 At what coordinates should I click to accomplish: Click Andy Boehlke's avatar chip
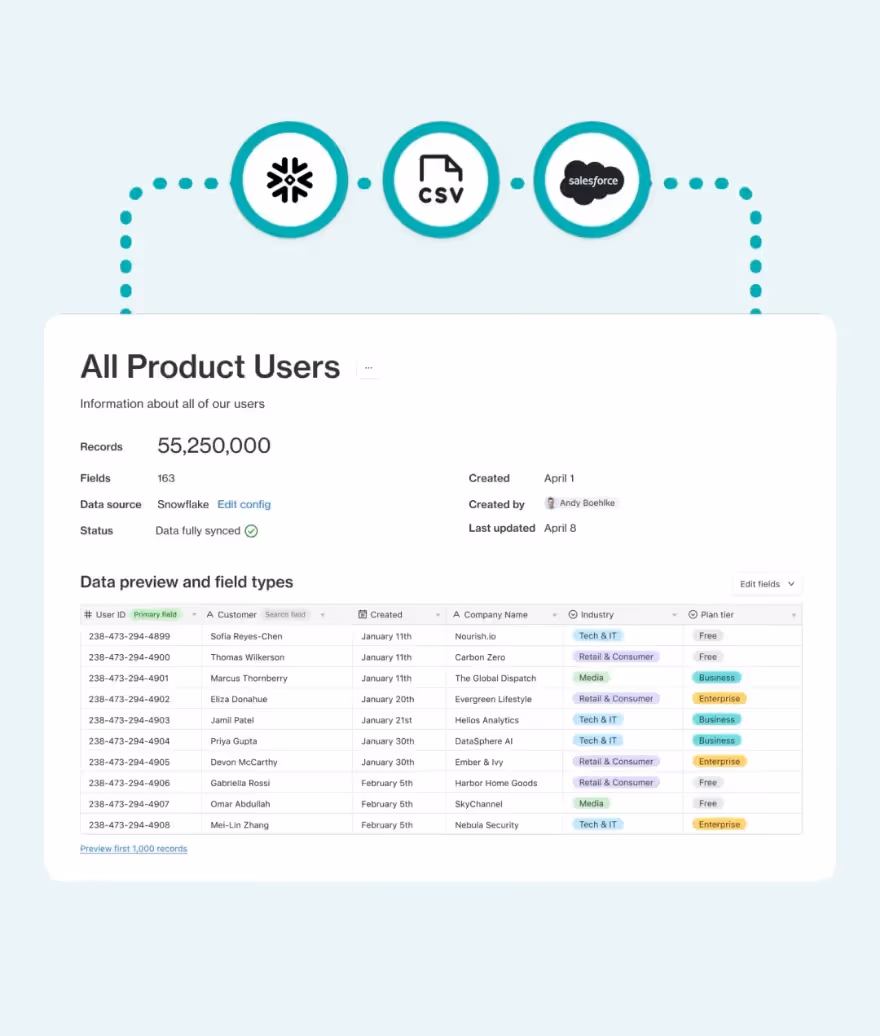tap(581, 503)
